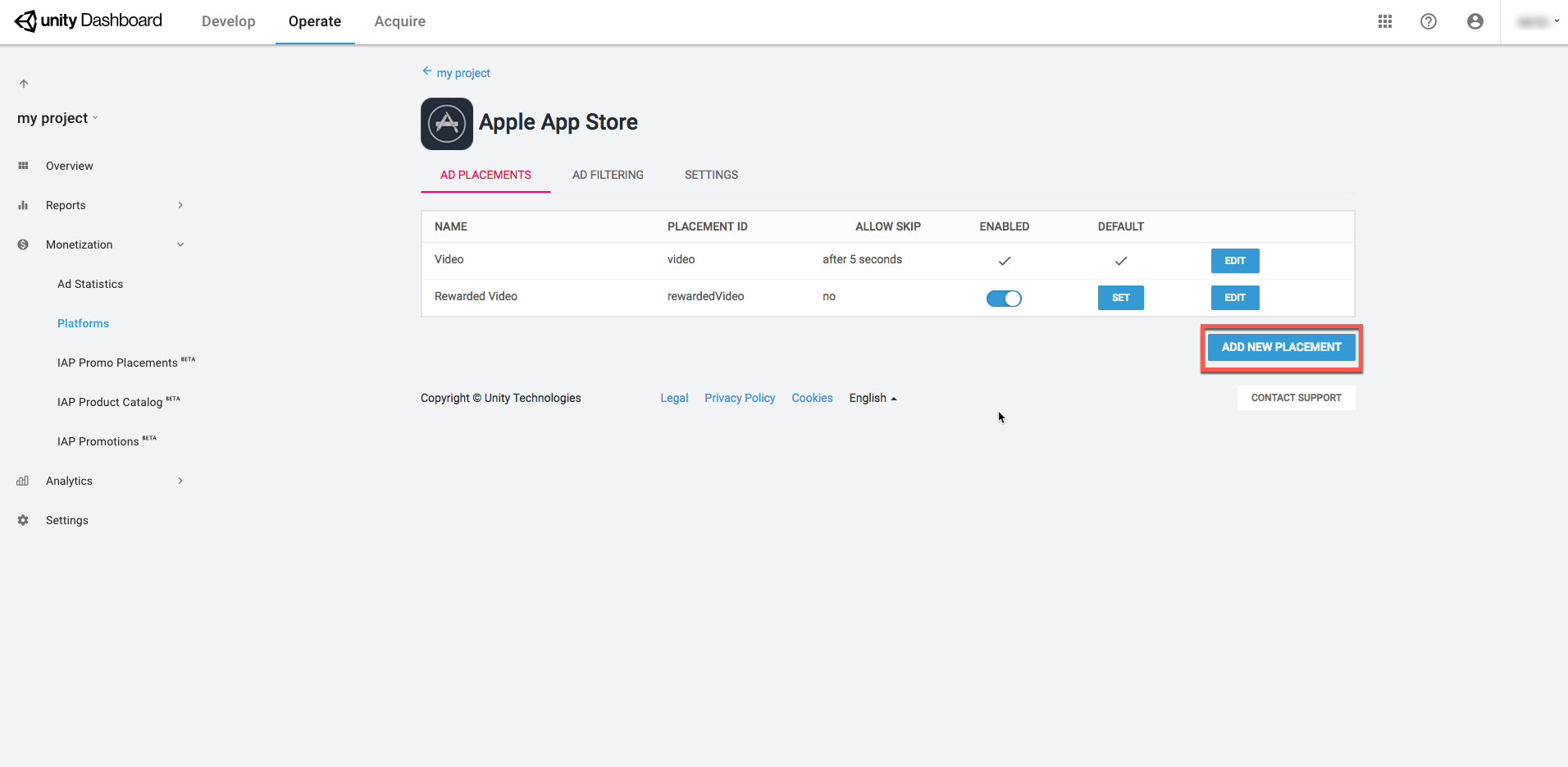Screen dimensions: 1568x767
Task: Click the Reports bar chart icon
Action: 23,205
